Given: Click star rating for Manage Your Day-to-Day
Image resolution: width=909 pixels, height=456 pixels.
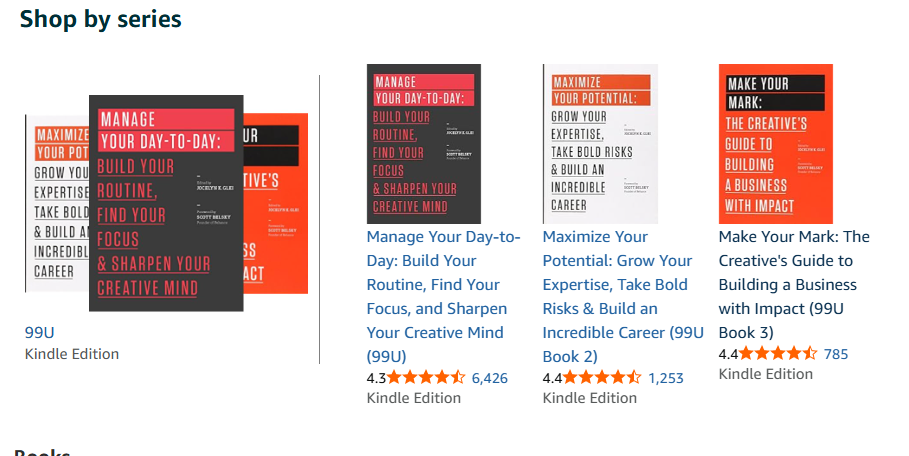Looking at the screenshot, I should point(427,377).
